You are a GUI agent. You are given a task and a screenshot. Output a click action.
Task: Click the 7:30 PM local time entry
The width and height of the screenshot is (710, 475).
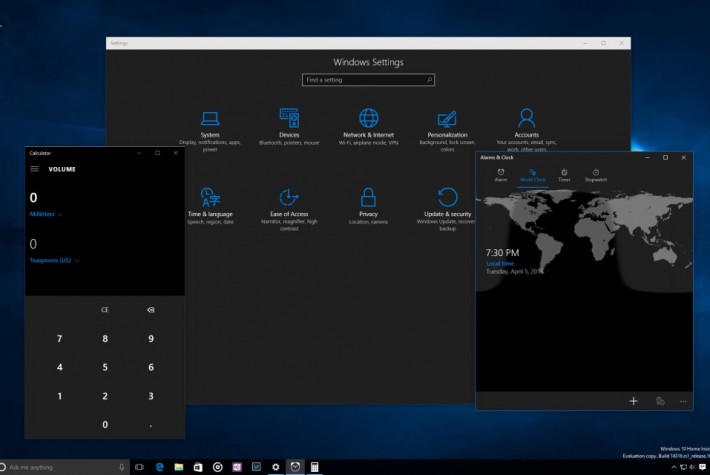point(514,261)
